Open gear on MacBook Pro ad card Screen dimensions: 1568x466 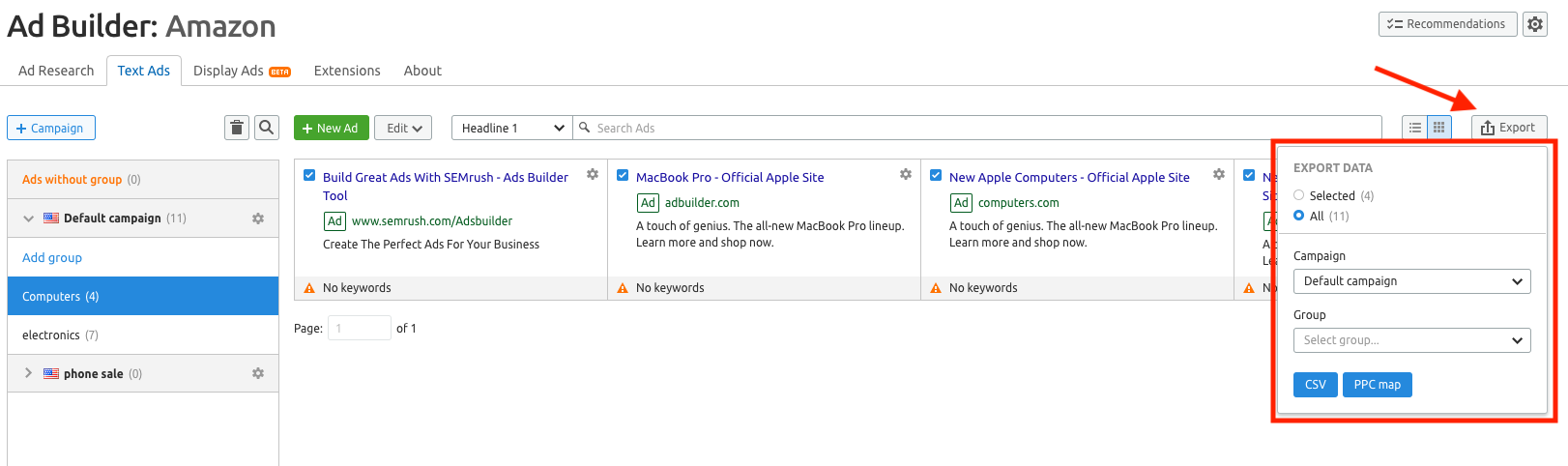coord(906,175)
